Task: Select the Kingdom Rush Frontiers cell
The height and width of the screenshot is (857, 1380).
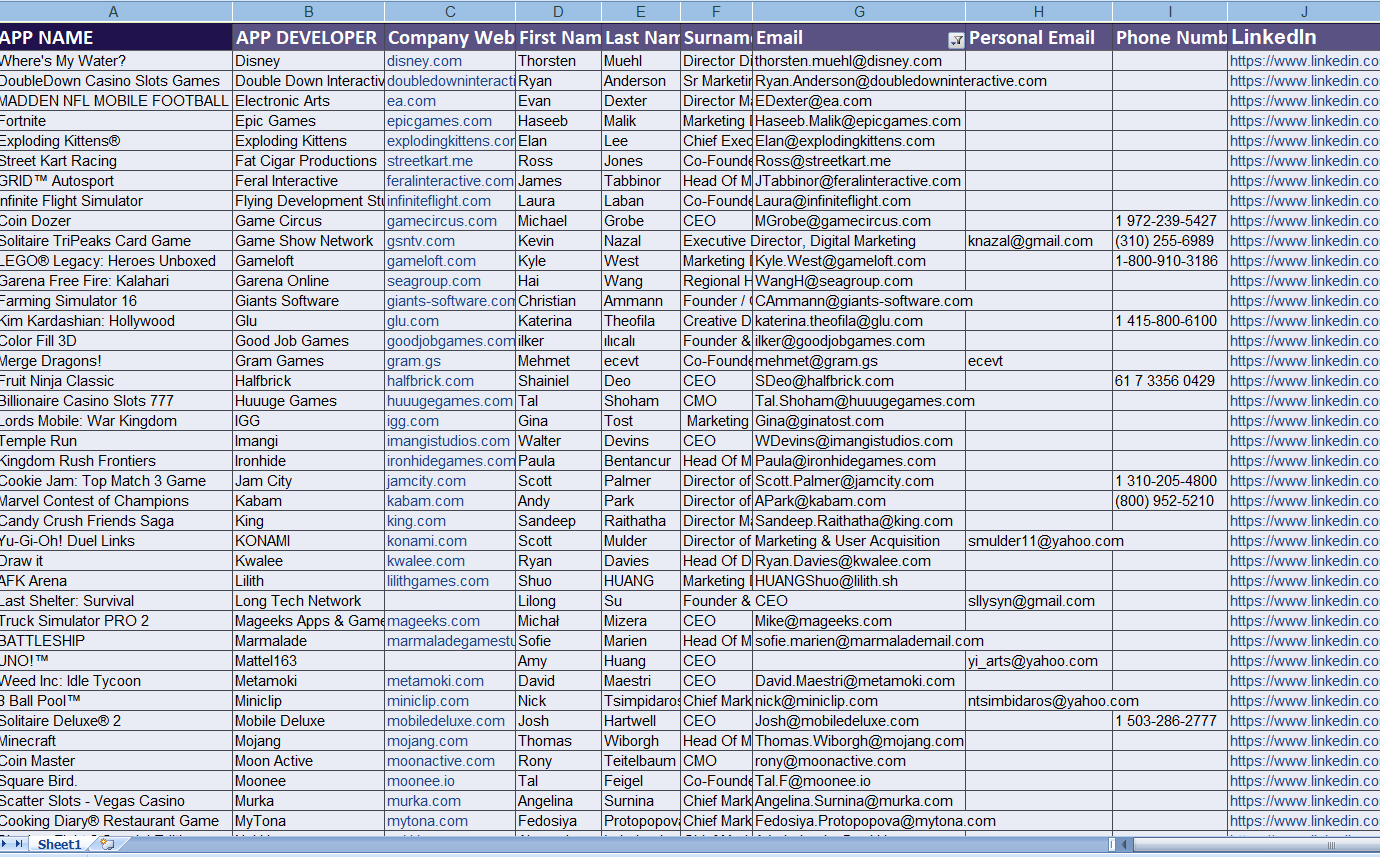Action: pos(116,461)
